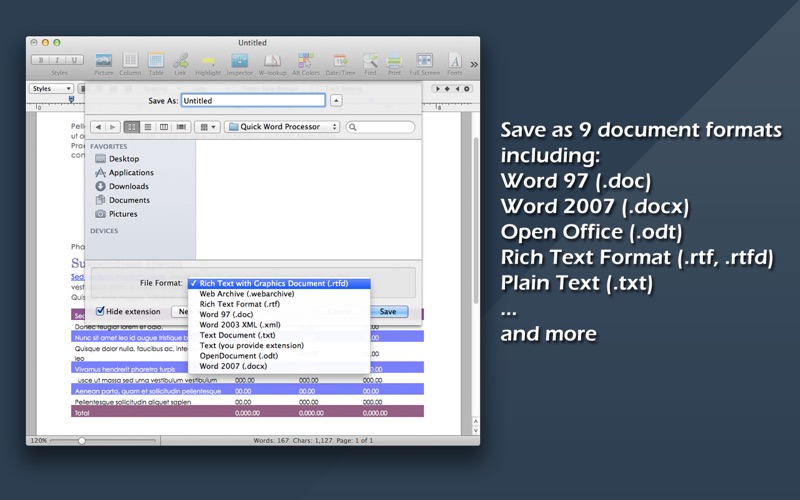Insert a table using Table icon
Viewport: 800px width, 500px height.
156,60
